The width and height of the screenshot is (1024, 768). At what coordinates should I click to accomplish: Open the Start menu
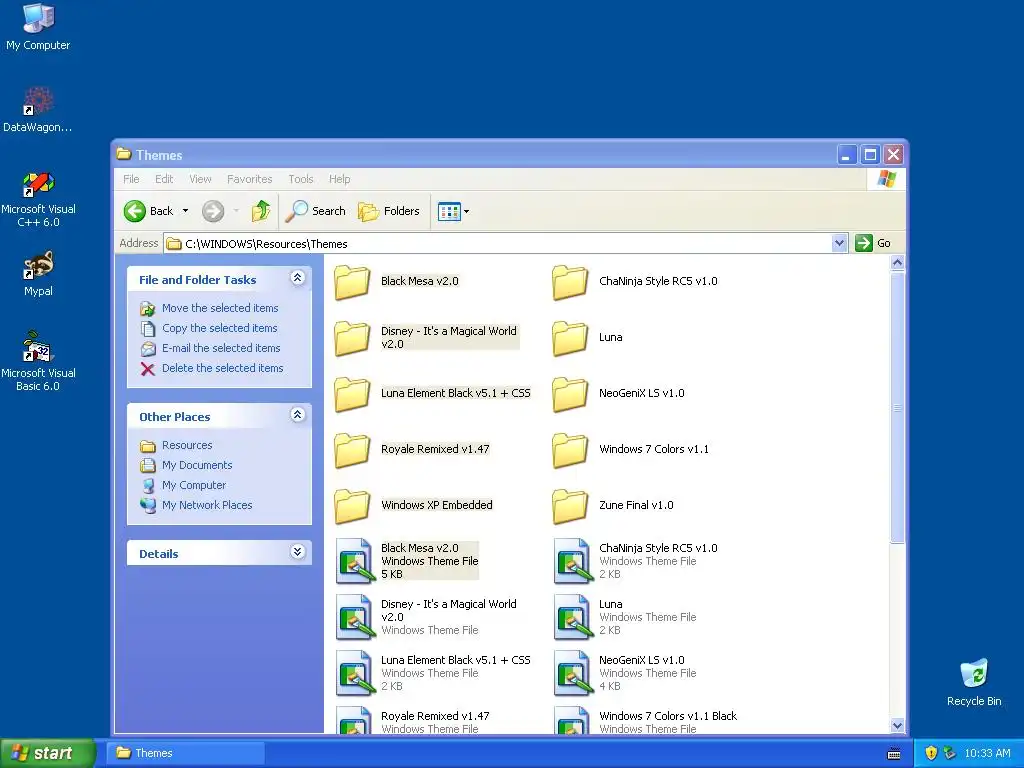[47, 753]
